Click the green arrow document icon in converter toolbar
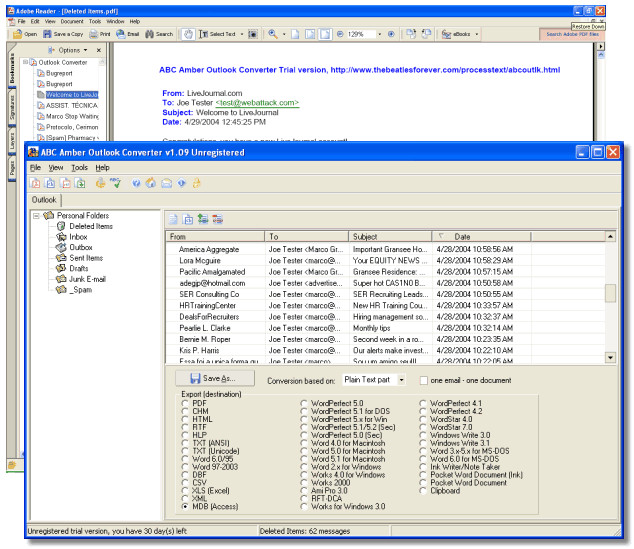The image size is (634, 549). point(80,183)
